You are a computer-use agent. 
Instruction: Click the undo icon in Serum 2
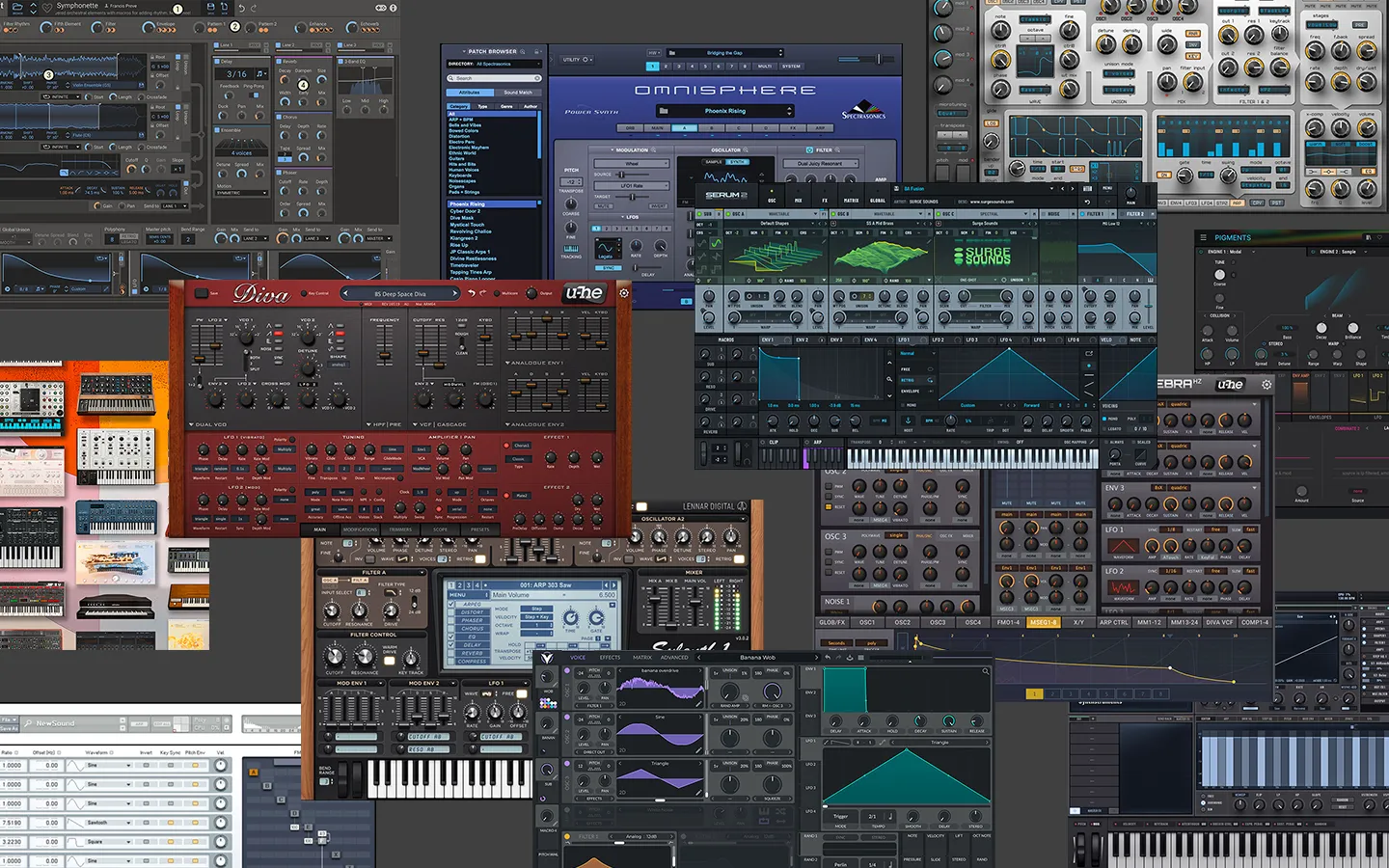tap(1087, 202)
